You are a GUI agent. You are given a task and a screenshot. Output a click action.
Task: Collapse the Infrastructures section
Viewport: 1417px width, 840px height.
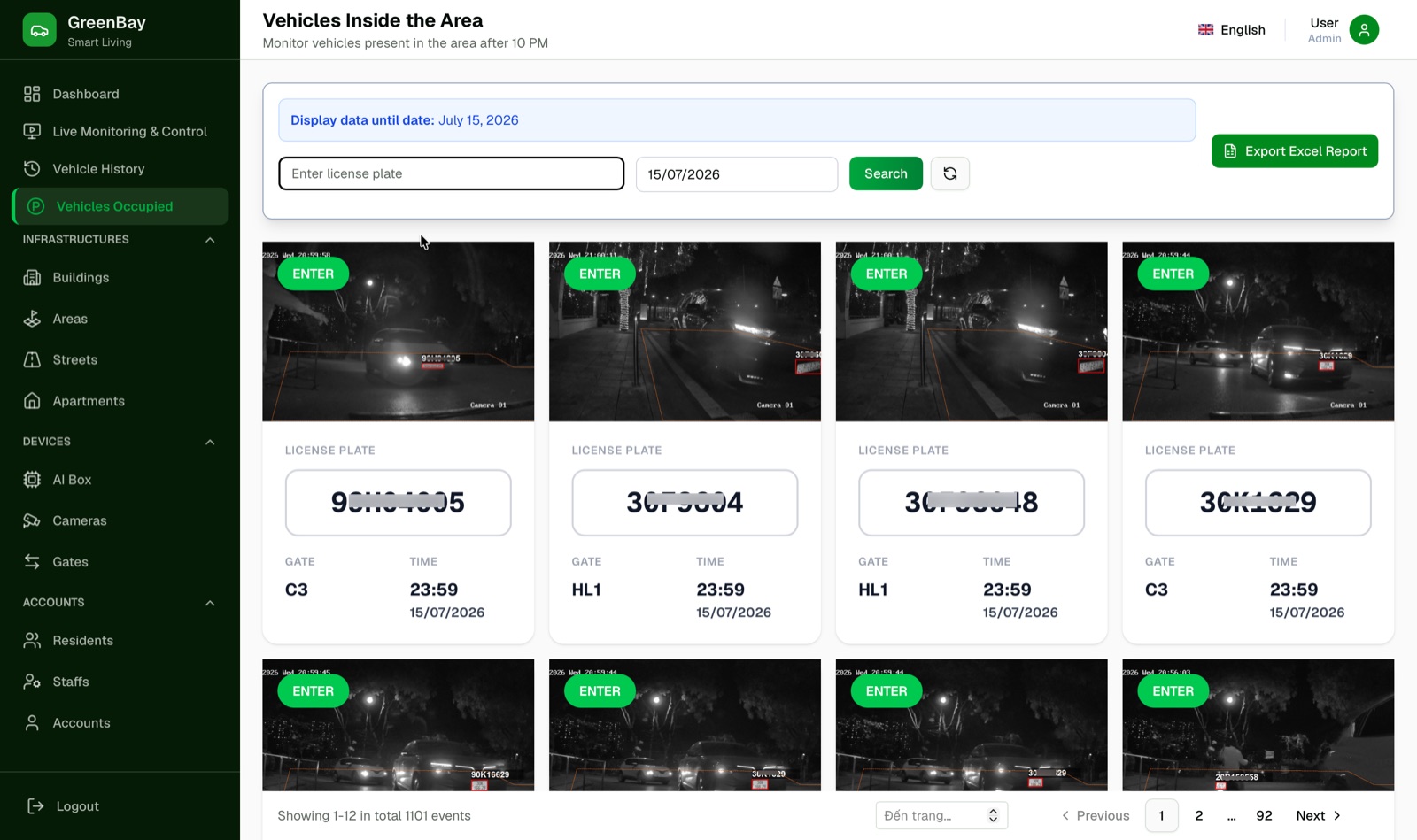(x=210, y=240)
